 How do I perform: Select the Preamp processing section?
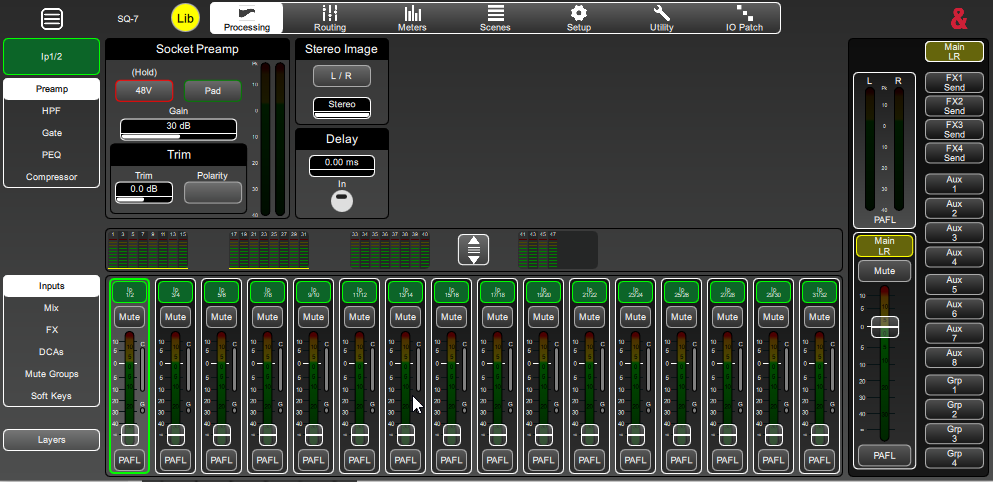click(51, 89)
